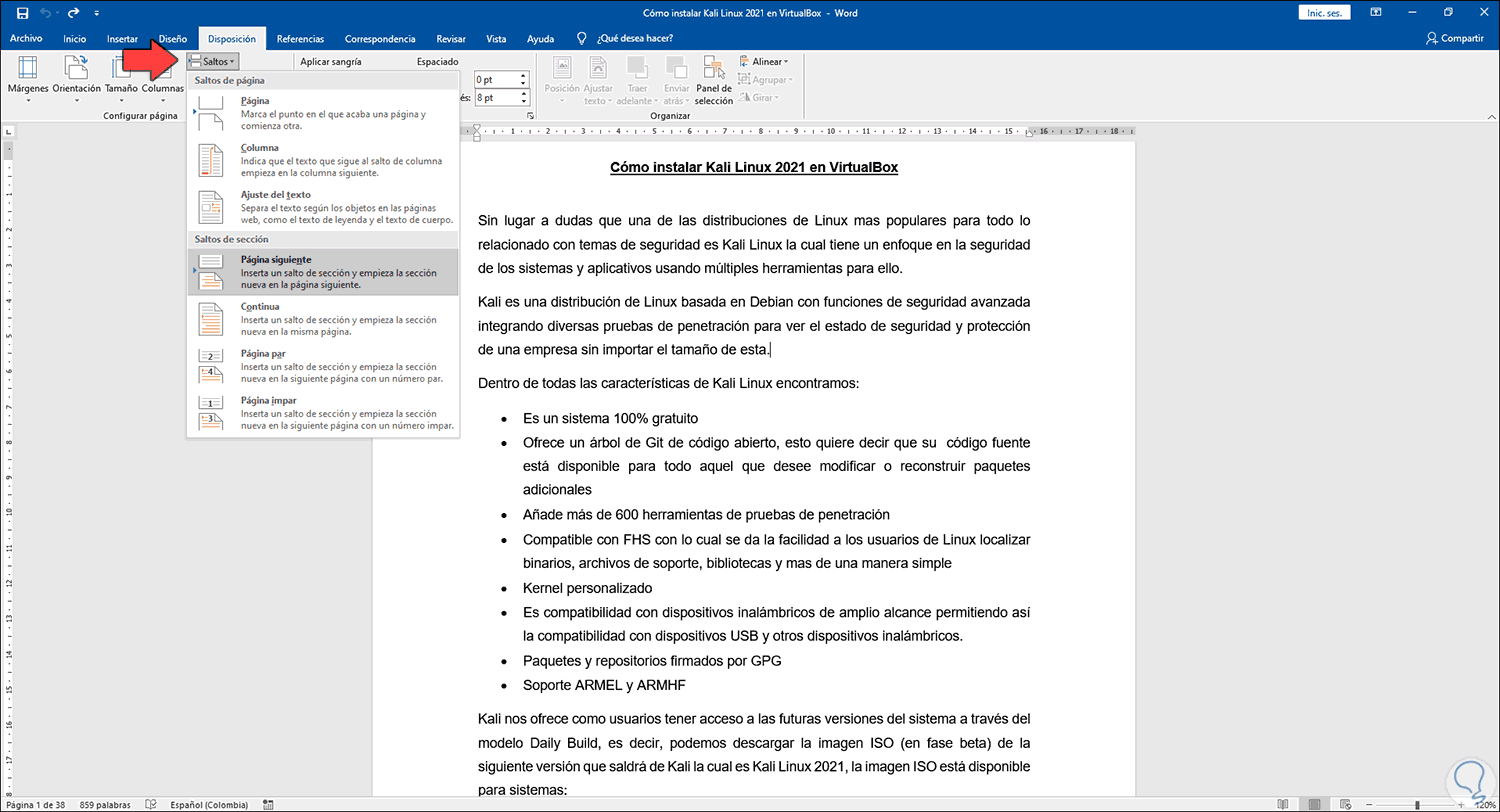
Task: Save the document using the quick access toolbar
Action: 23,13
